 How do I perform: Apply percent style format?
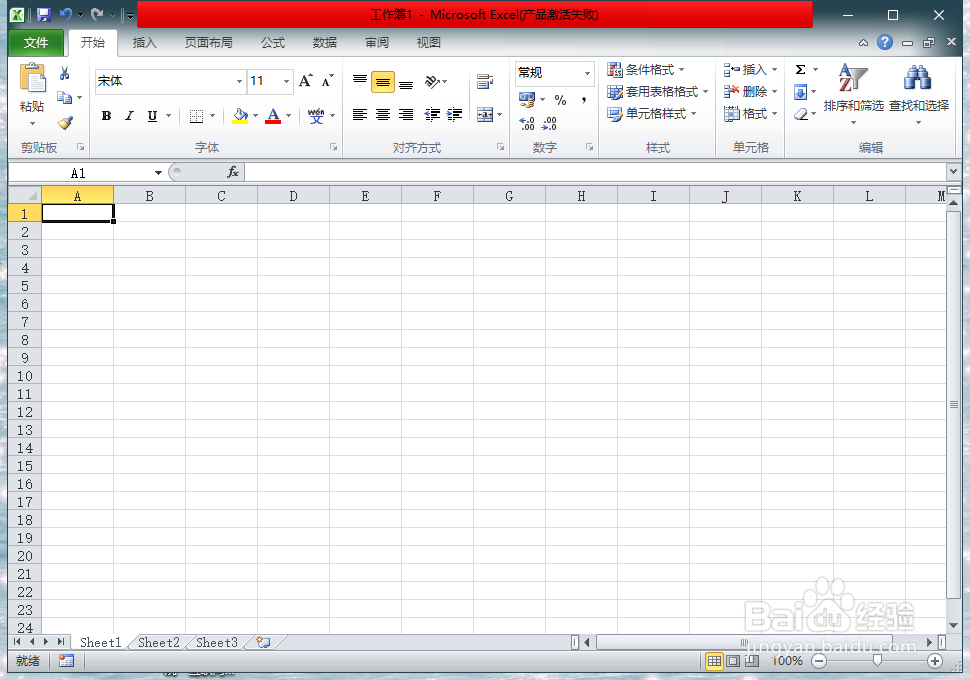[560, 100]
